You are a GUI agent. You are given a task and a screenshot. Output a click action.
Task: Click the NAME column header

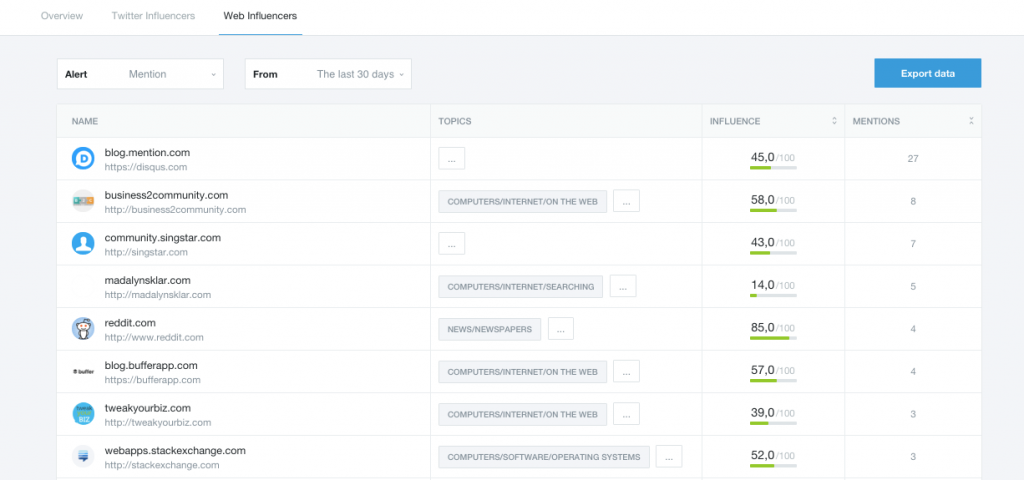coord(85,121)
